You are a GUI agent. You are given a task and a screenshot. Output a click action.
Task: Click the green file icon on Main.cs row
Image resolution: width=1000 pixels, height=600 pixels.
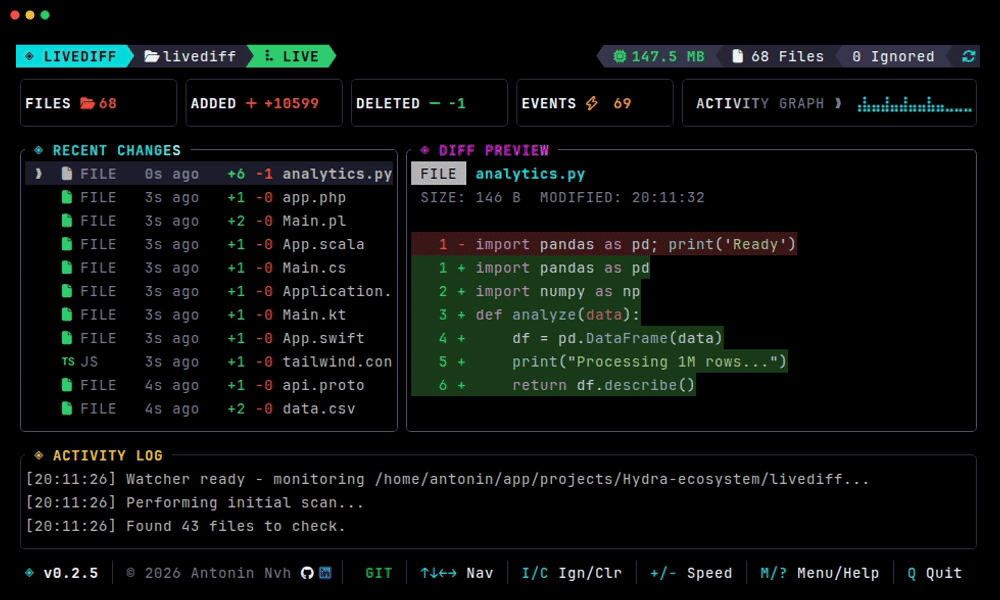point(66,268)
